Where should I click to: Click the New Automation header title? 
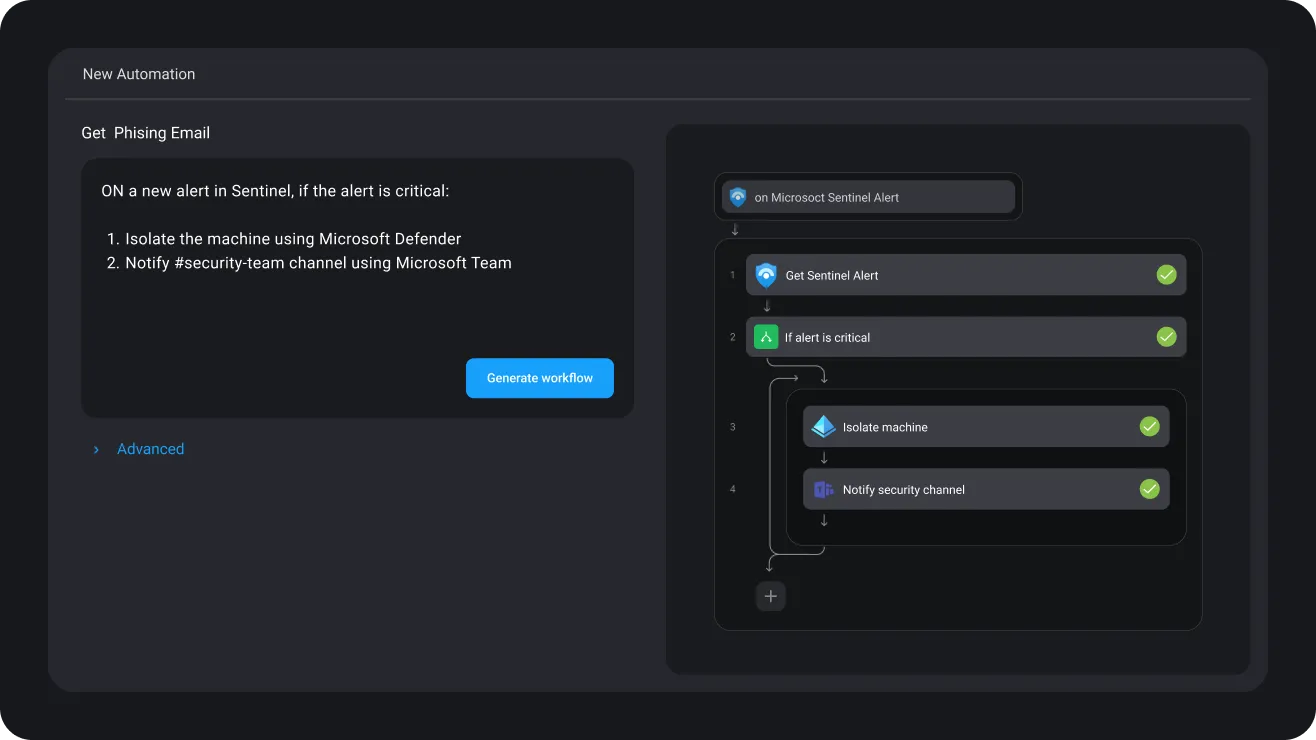(x=139, y=74)
